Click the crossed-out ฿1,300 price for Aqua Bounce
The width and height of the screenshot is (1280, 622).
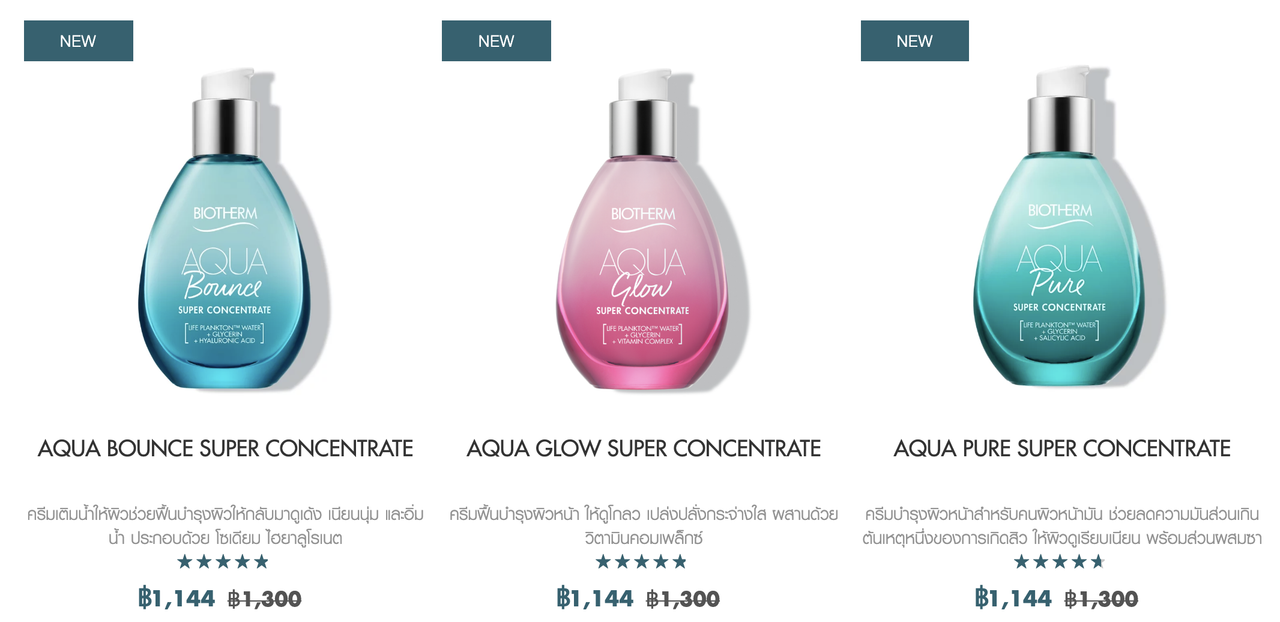[x=265, y=599]
